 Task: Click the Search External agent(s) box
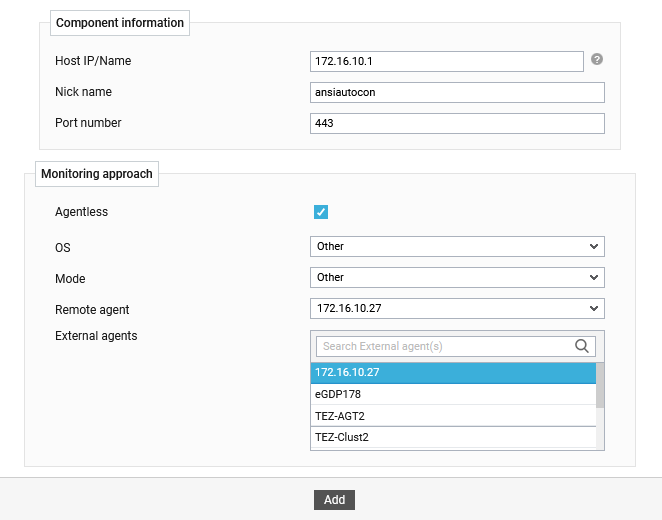coord(456,347)
